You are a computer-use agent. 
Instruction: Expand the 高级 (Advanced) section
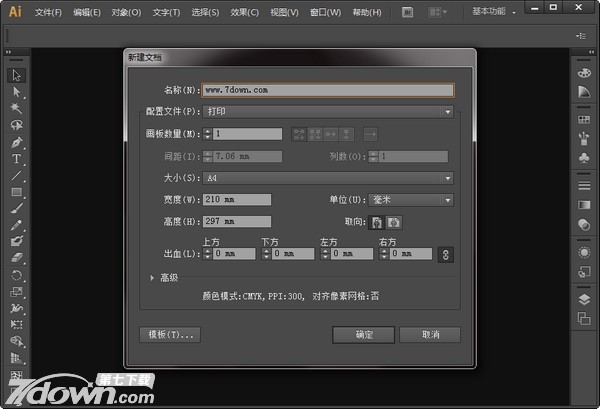[153, 277]
